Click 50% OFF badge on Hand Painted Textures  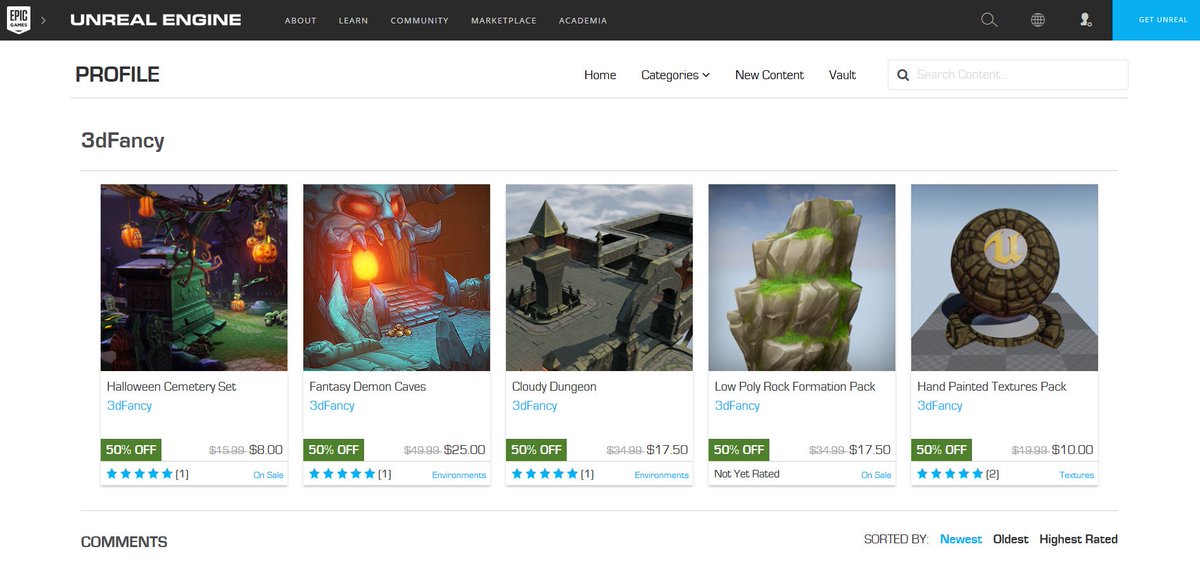pos(941,450)
